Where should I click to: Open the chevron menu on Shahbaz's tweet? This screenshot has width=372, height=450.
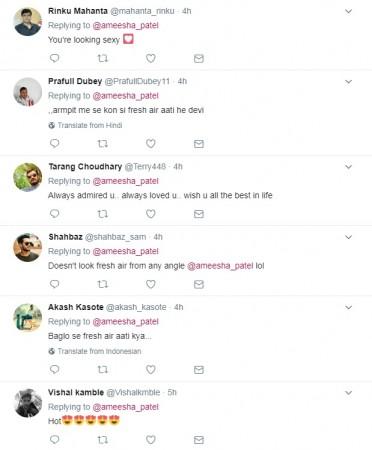pyautogui.click(x=348, y=237)
